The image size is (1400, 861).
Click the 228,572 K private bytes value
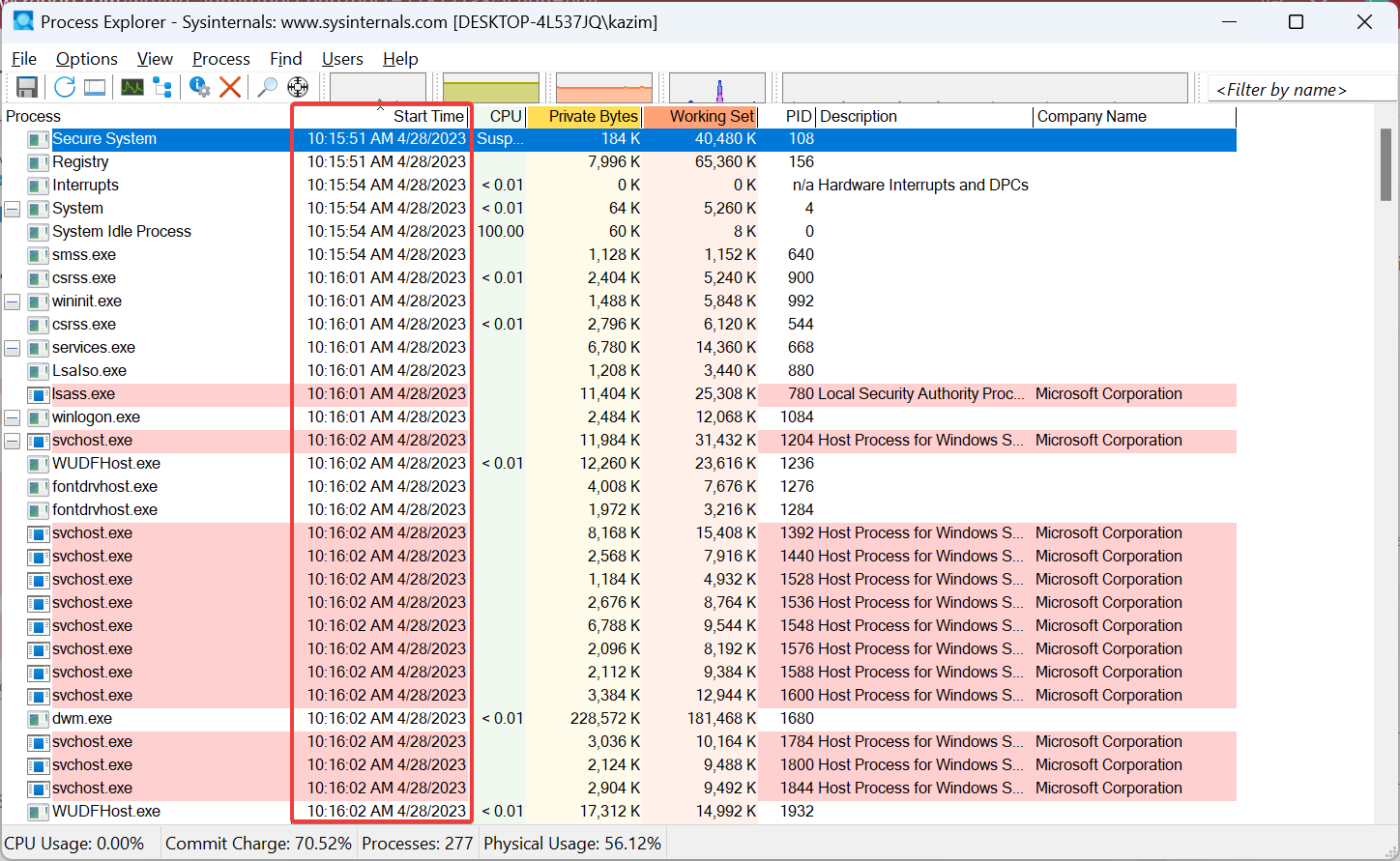(x=605, y=719)
